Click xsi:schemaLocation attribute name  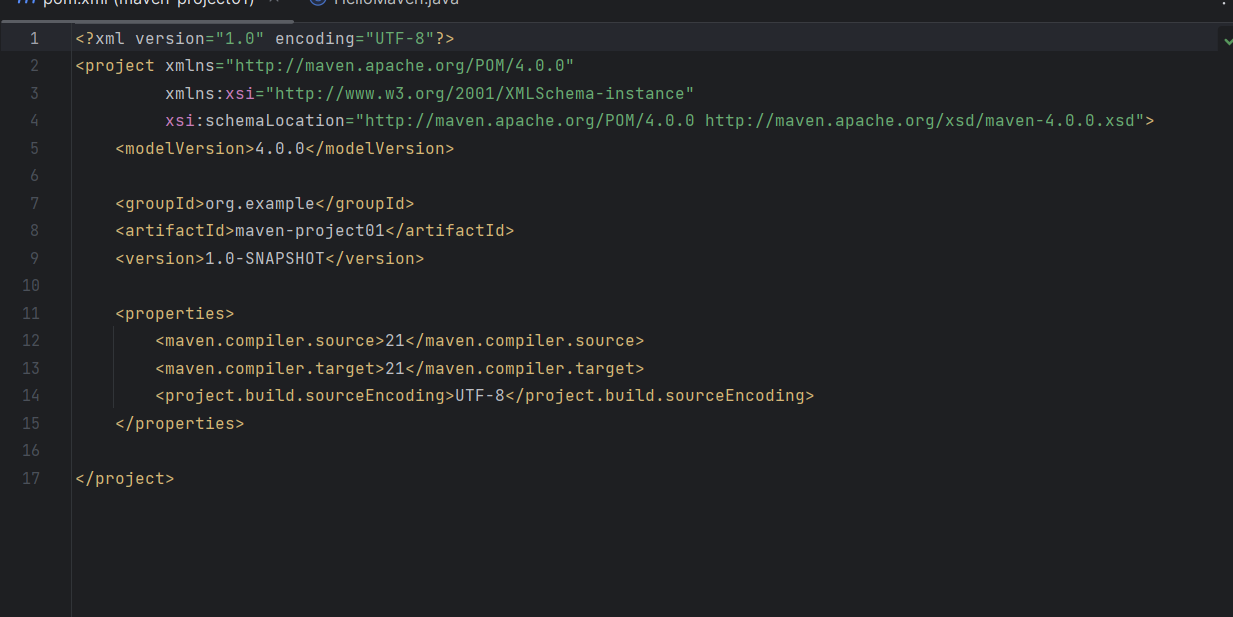pyautogui.click(x=255, y=121)
